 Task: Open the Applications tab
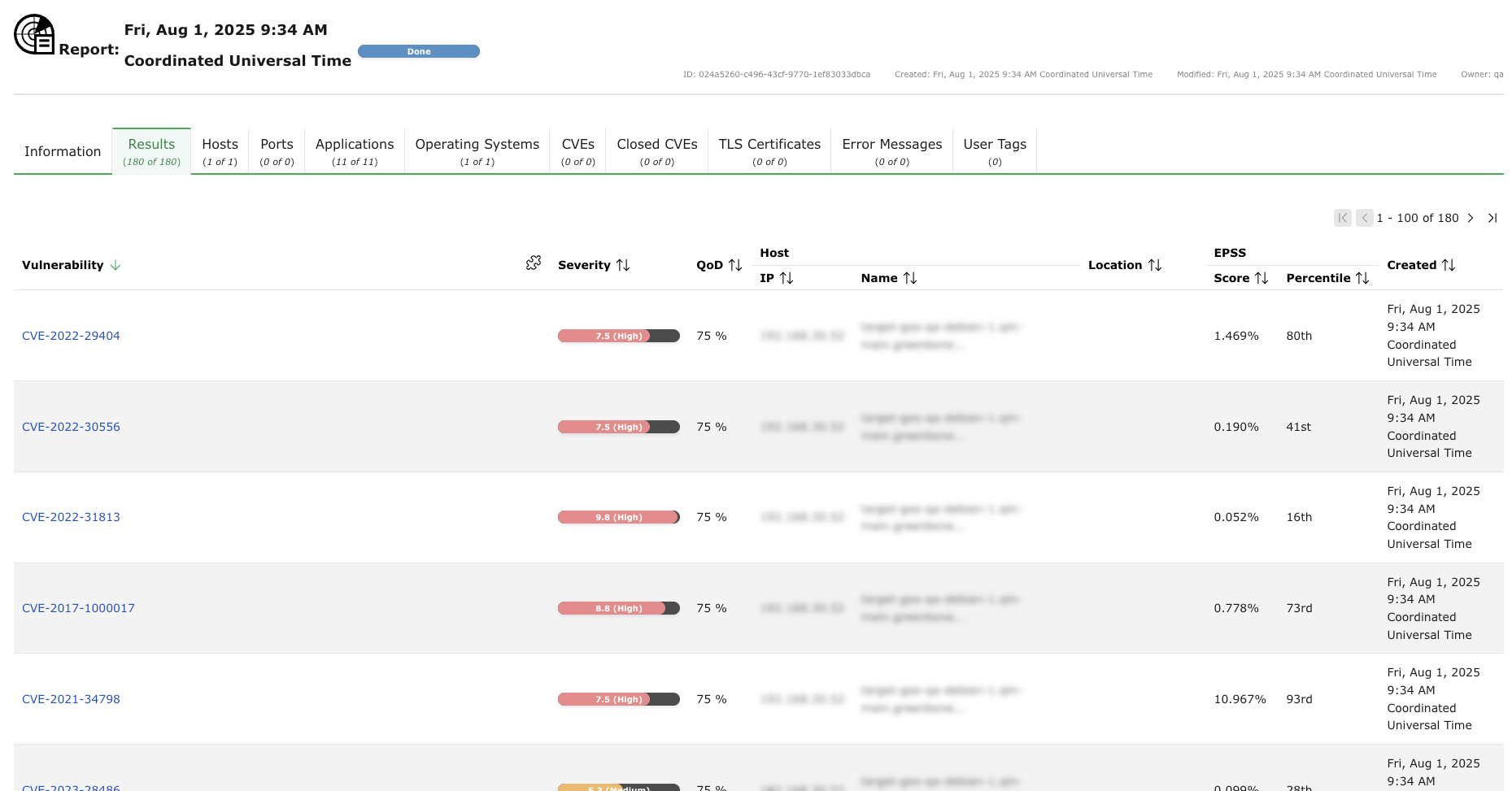(355, 151)
